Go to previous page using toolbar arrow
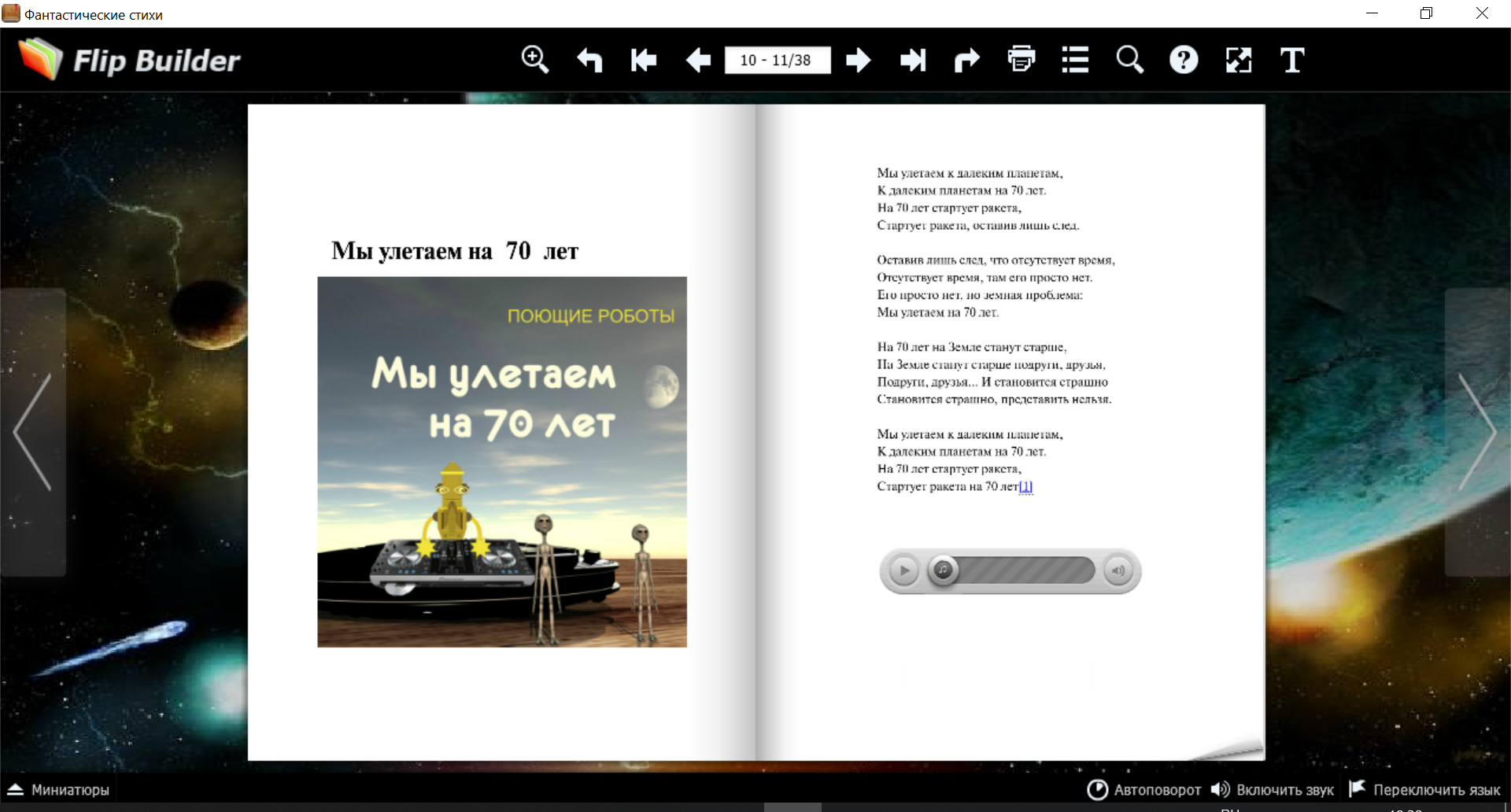The width and height of the screenshot is (1511, 812). (x=698, y=60)
